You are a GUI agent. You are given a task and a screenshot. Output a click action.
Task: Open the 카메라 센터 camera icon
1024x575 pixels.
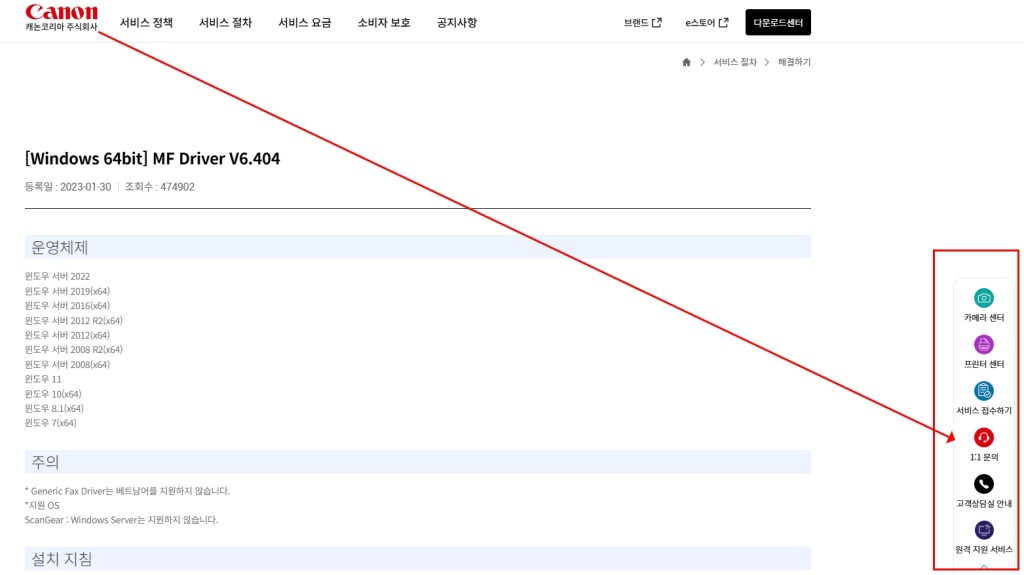984,298
